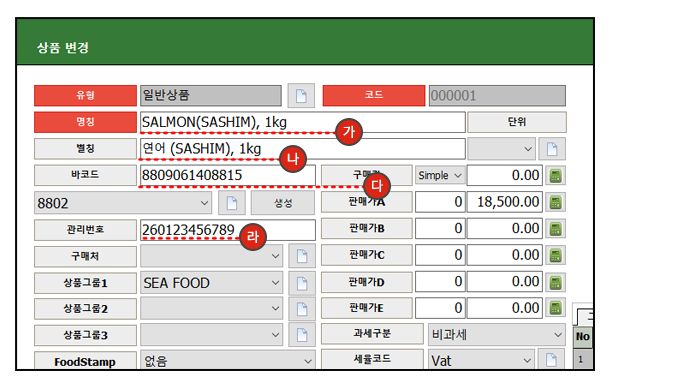Click the document icon next to SEA FOOD

pos(301,283)
